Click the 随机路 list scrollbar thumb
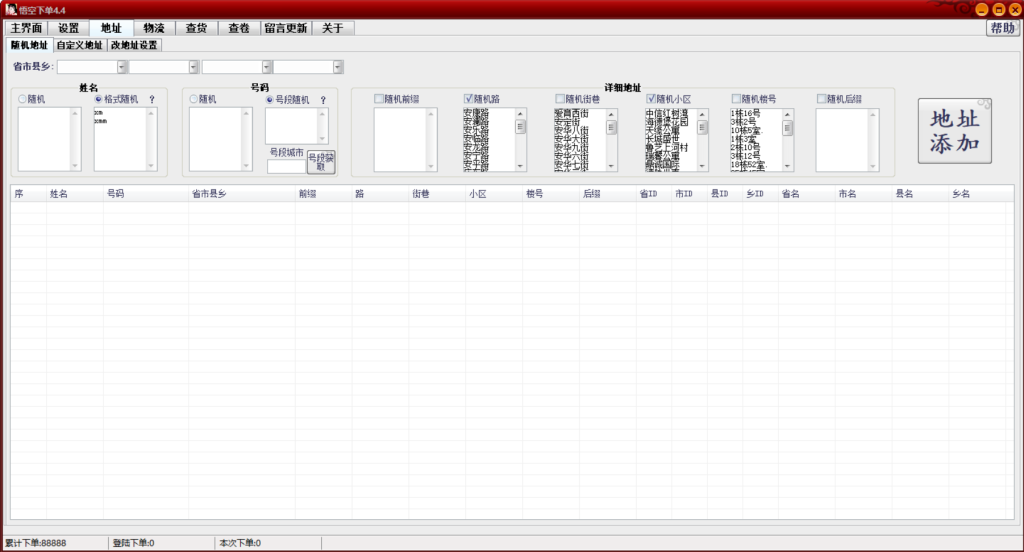The height and width of the screenshot is (552, 1024). (520, 127)
